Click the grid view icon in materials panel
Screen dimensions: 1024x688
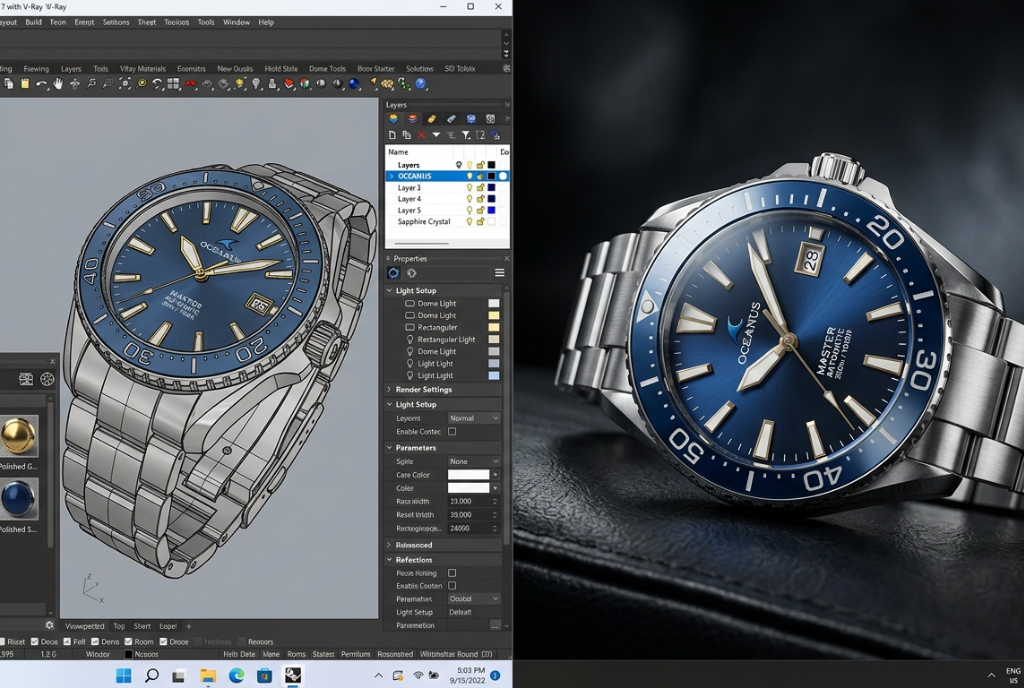coord(26,379)
